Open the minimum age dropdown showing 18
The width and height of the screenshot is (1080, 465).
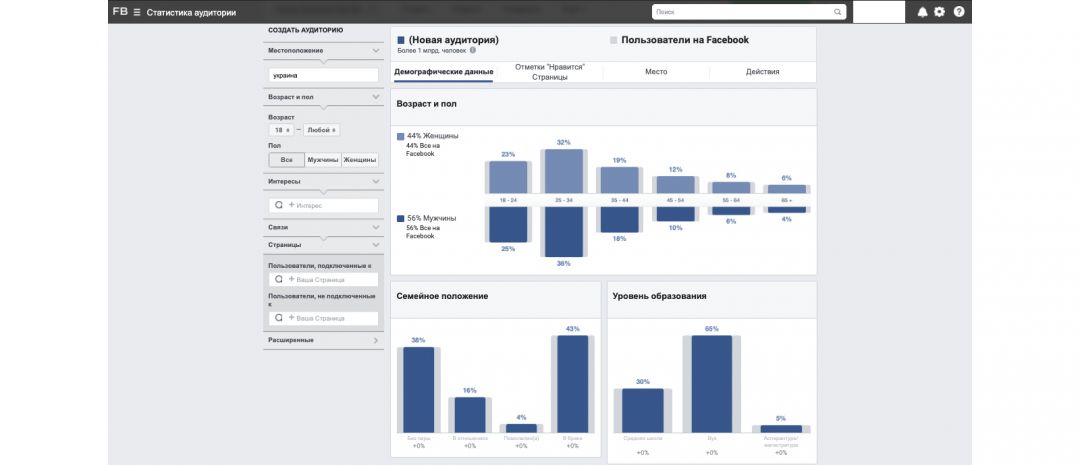pyautogui.click(x=280, y=130)
